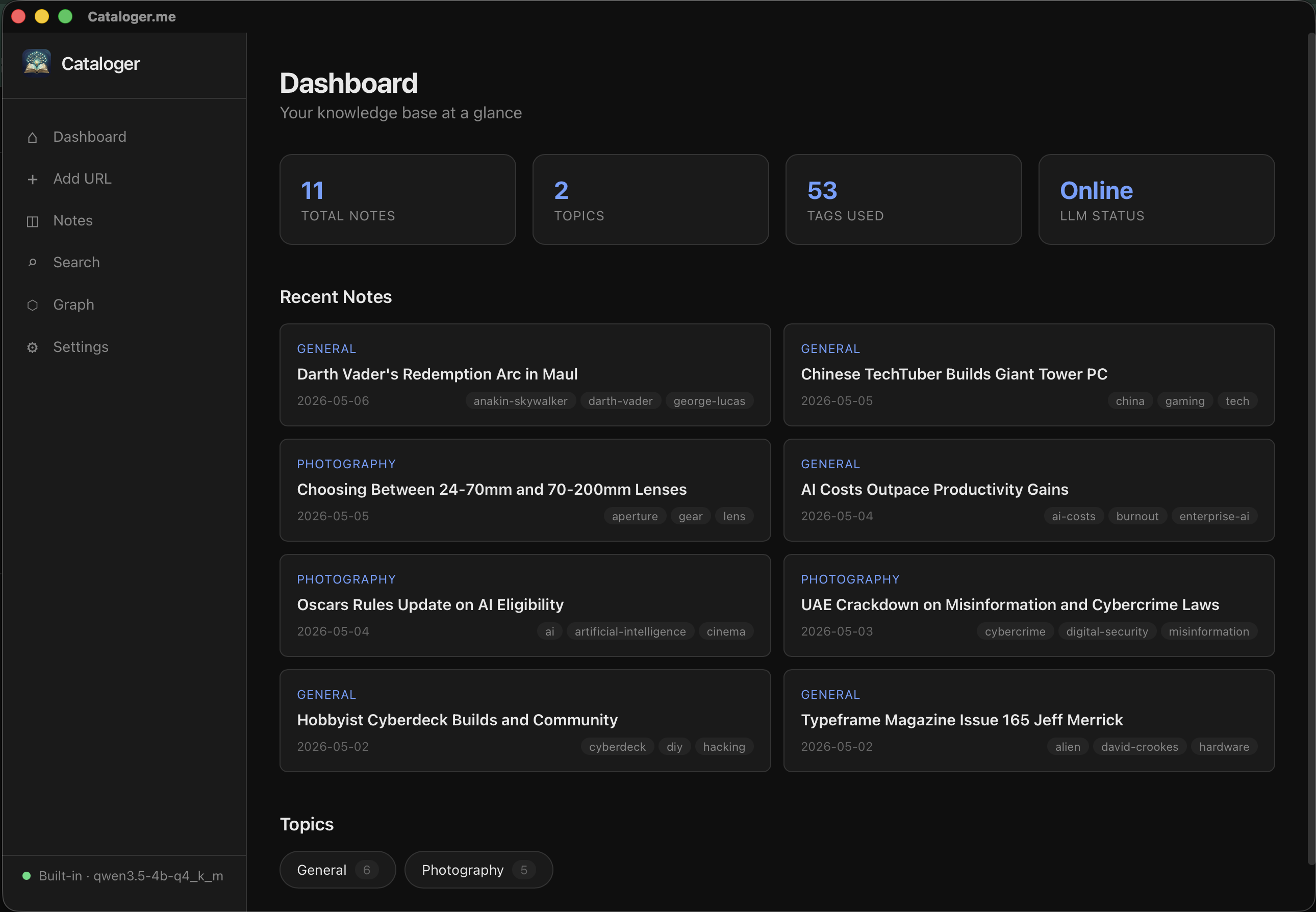The image size is (1316, 912).
Task: Click the gaming tag
Action: 1184,401
